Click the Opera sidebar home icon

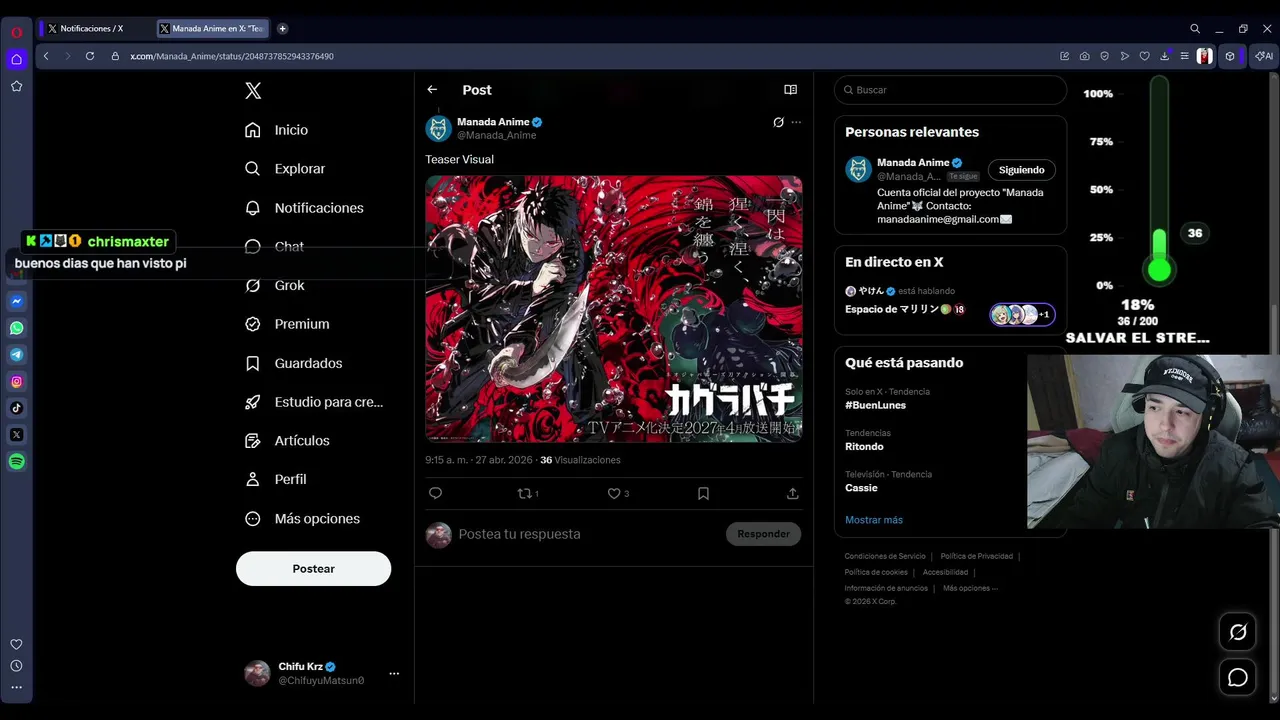17,59
